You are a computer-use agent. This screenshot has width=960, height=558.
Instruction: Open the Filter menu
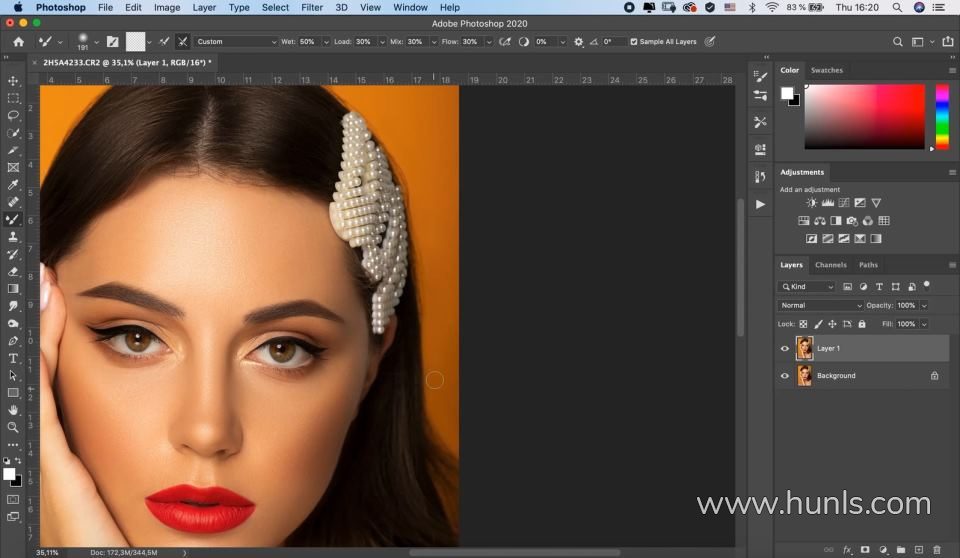[312, 7]
